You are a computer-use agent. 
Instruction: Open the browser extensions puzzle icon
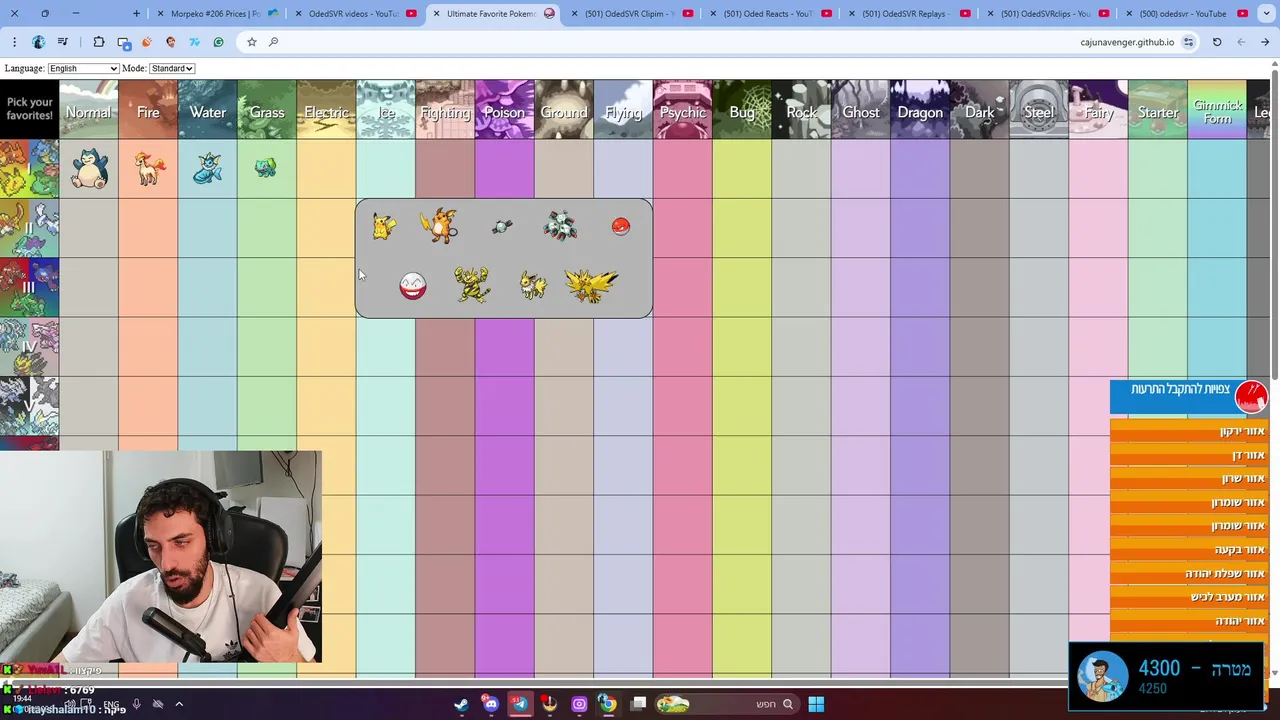click(99, 42)
